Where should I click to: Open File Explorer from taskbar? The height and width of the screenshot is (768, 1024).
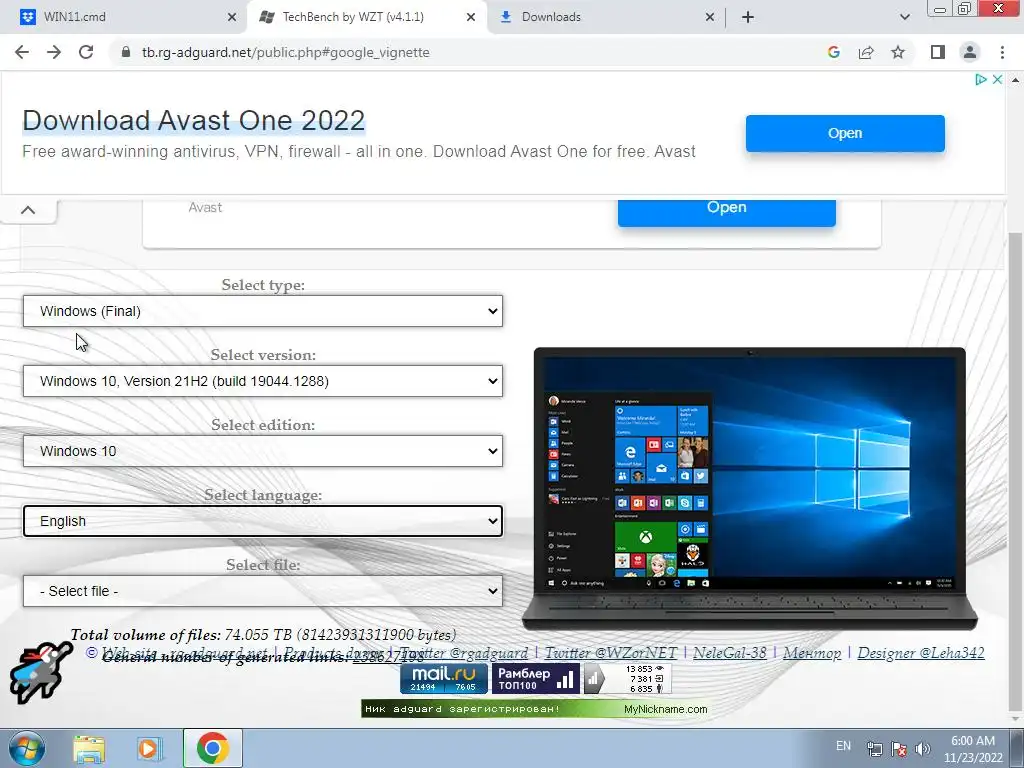coord(89,748)
